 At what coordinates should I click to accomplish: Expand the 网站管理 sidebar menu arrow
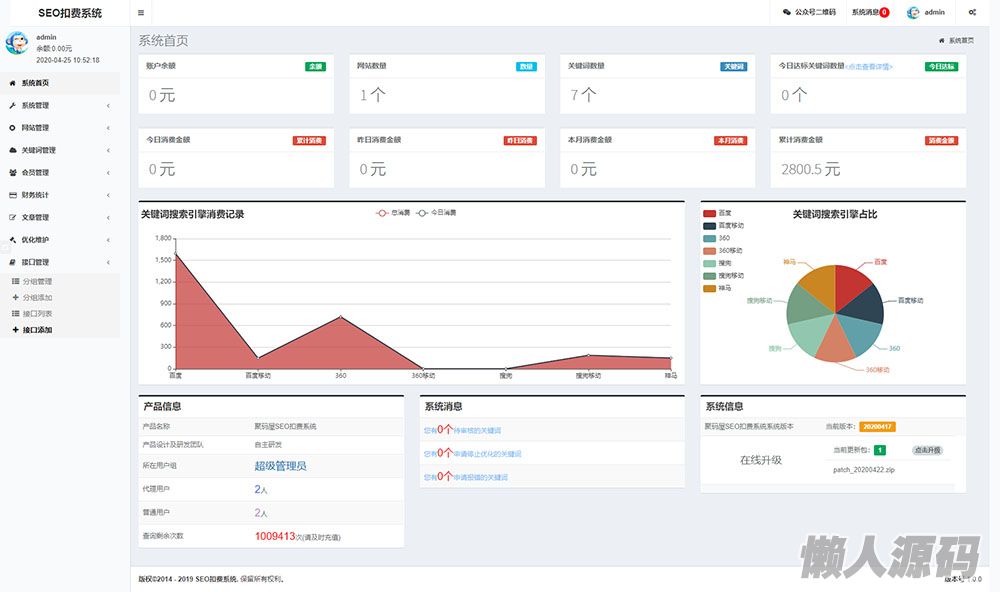pos(108,128)
